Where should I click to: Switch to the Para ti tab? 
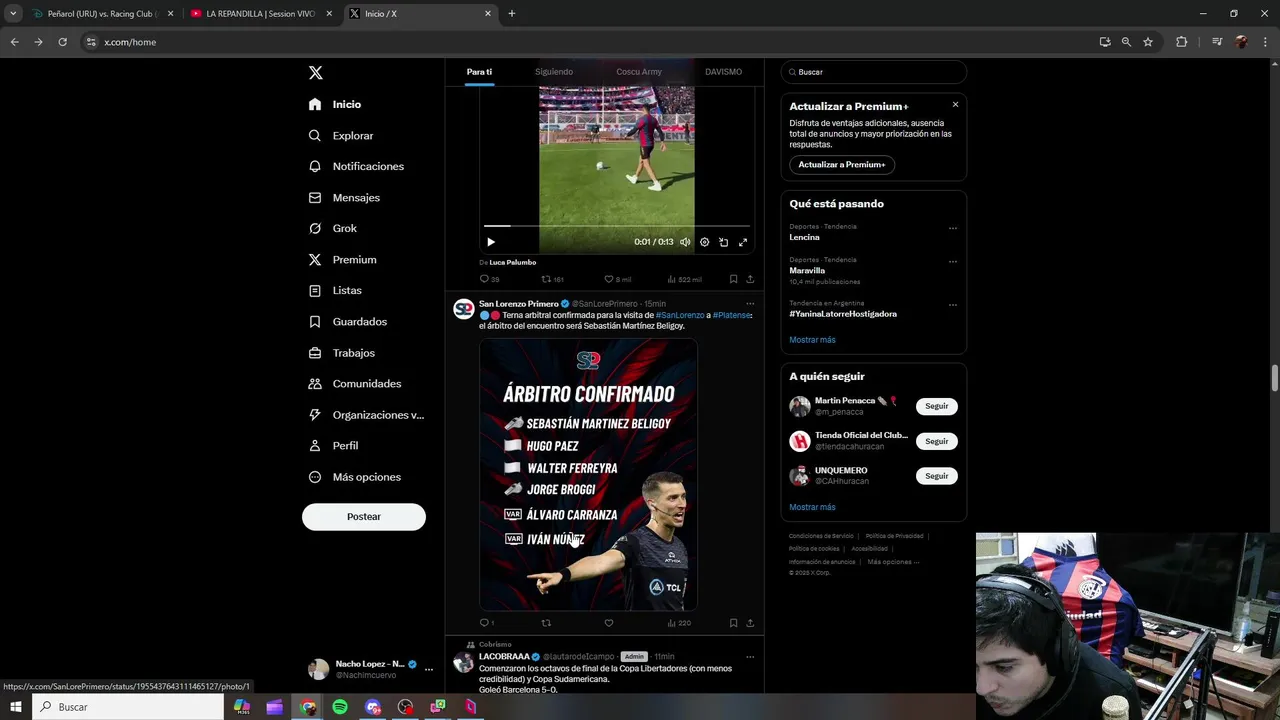(479, 72)
